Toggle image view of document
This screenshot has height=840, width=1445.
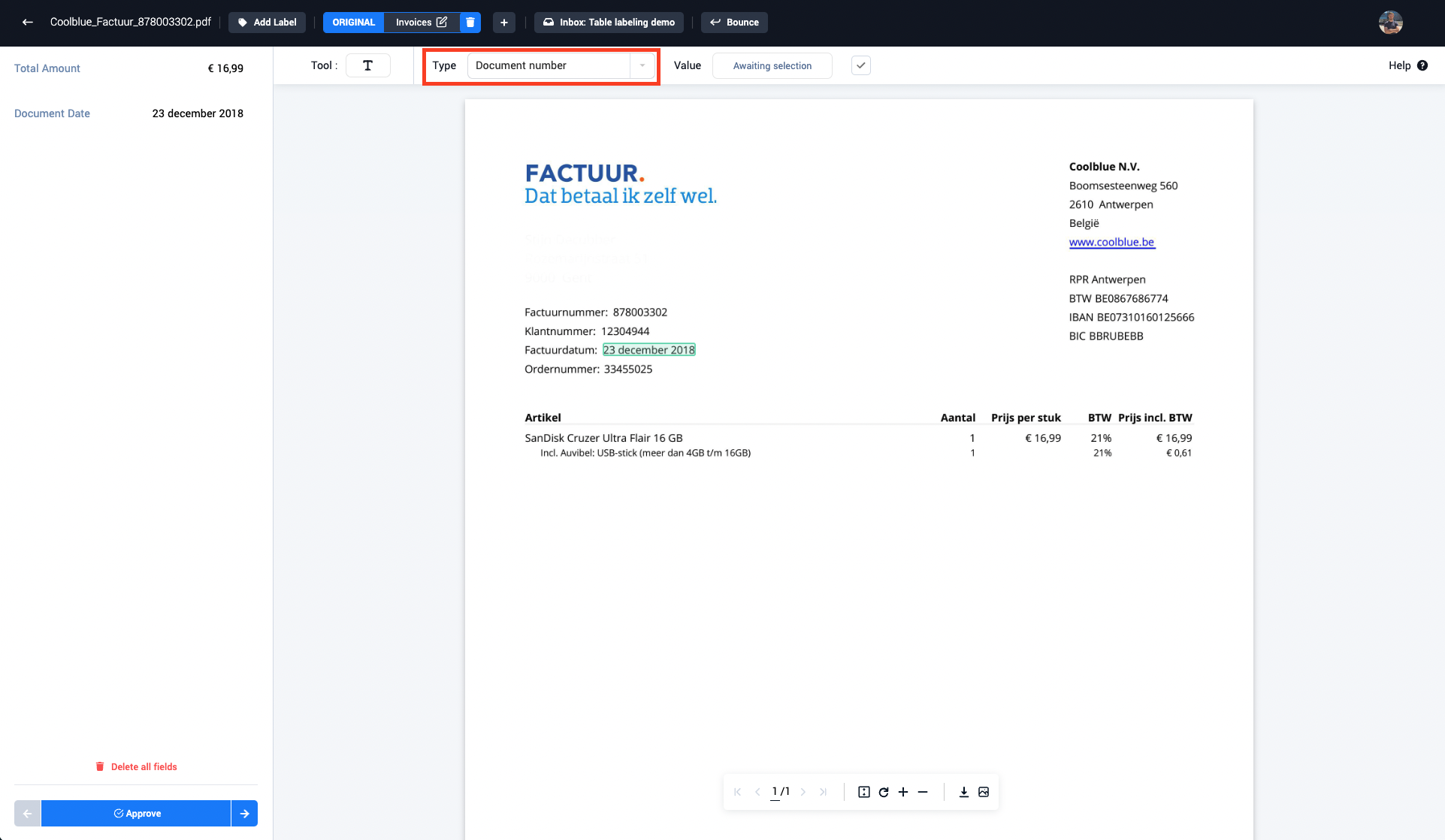pos(984,792)
